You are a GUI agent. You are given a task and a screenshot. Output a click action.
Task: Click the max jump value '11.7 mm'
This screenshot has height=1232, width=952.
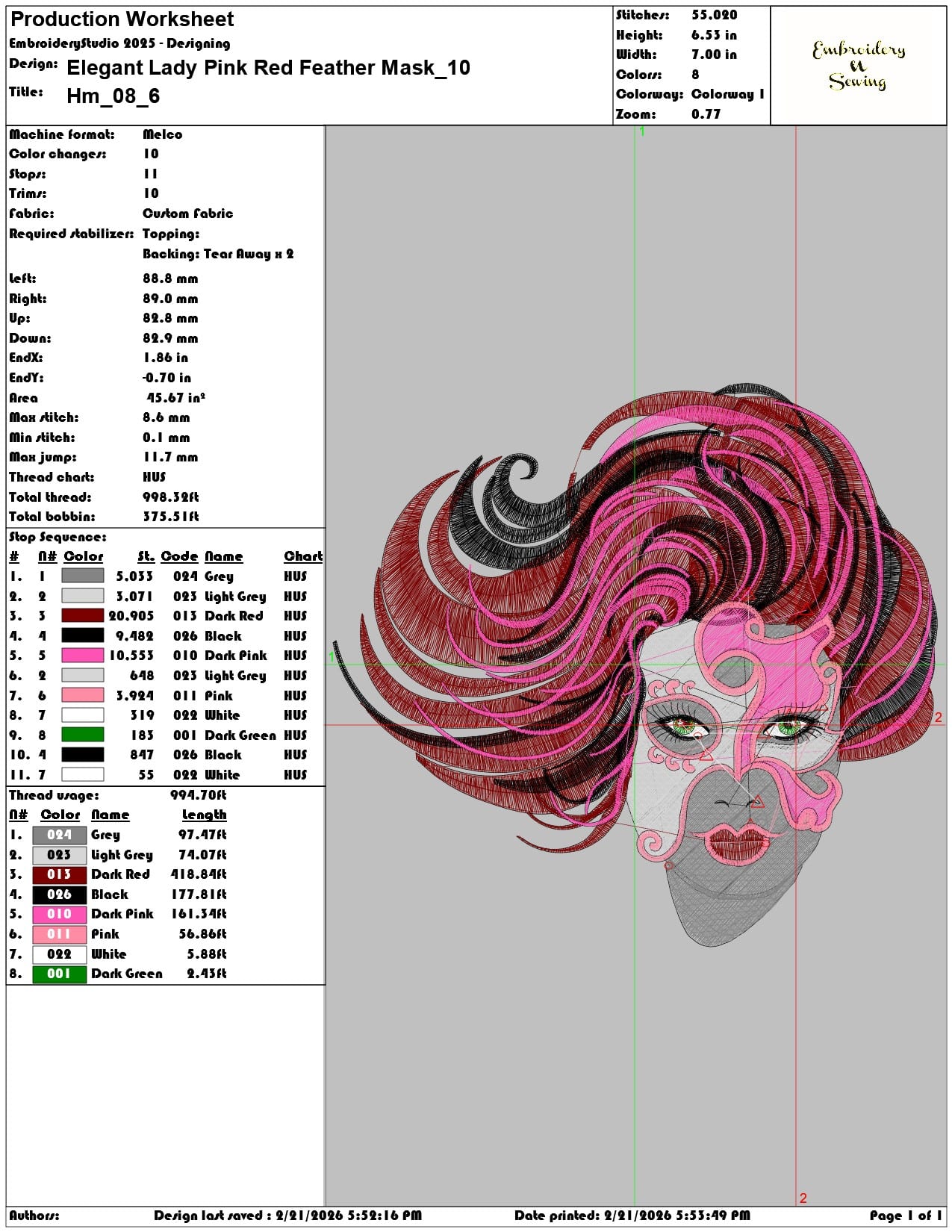click(171, 457)
